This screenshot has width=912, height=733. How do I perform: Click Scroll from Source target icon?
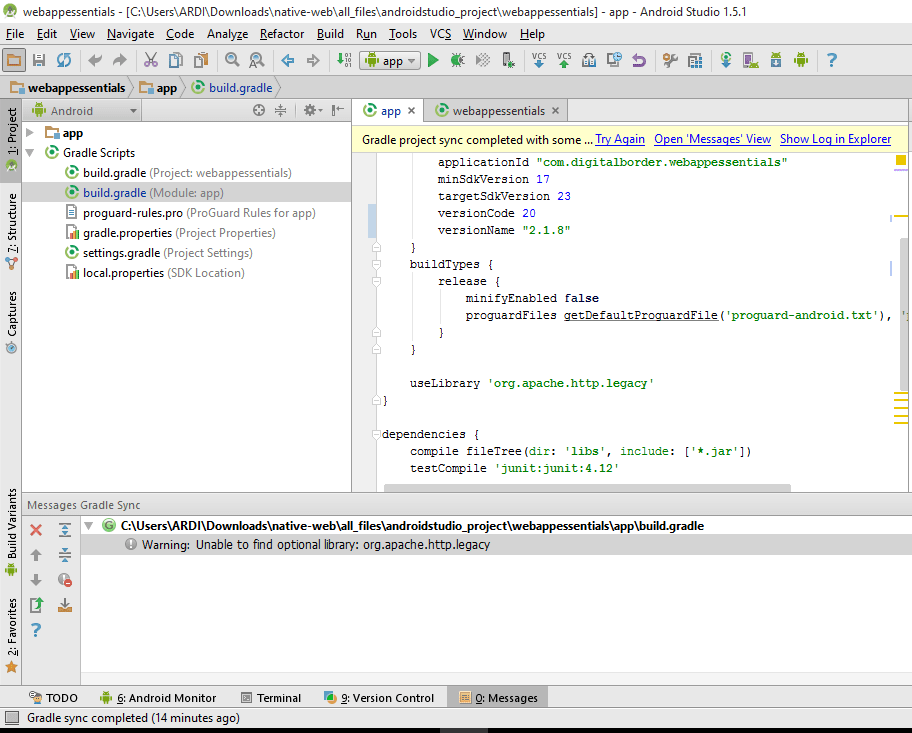(259, 110)
